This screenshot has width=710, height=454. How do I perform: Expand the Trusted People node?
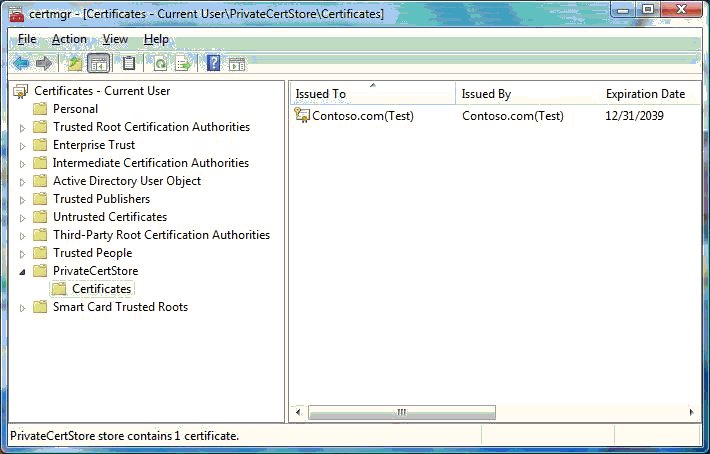(22, 254)
